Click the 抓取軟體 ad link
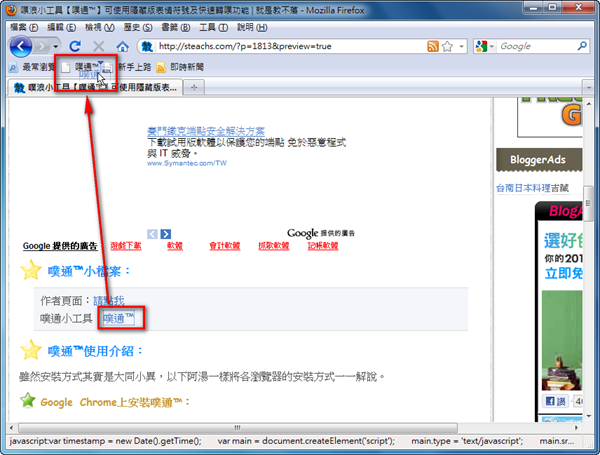600x455 pixels. 274,246
